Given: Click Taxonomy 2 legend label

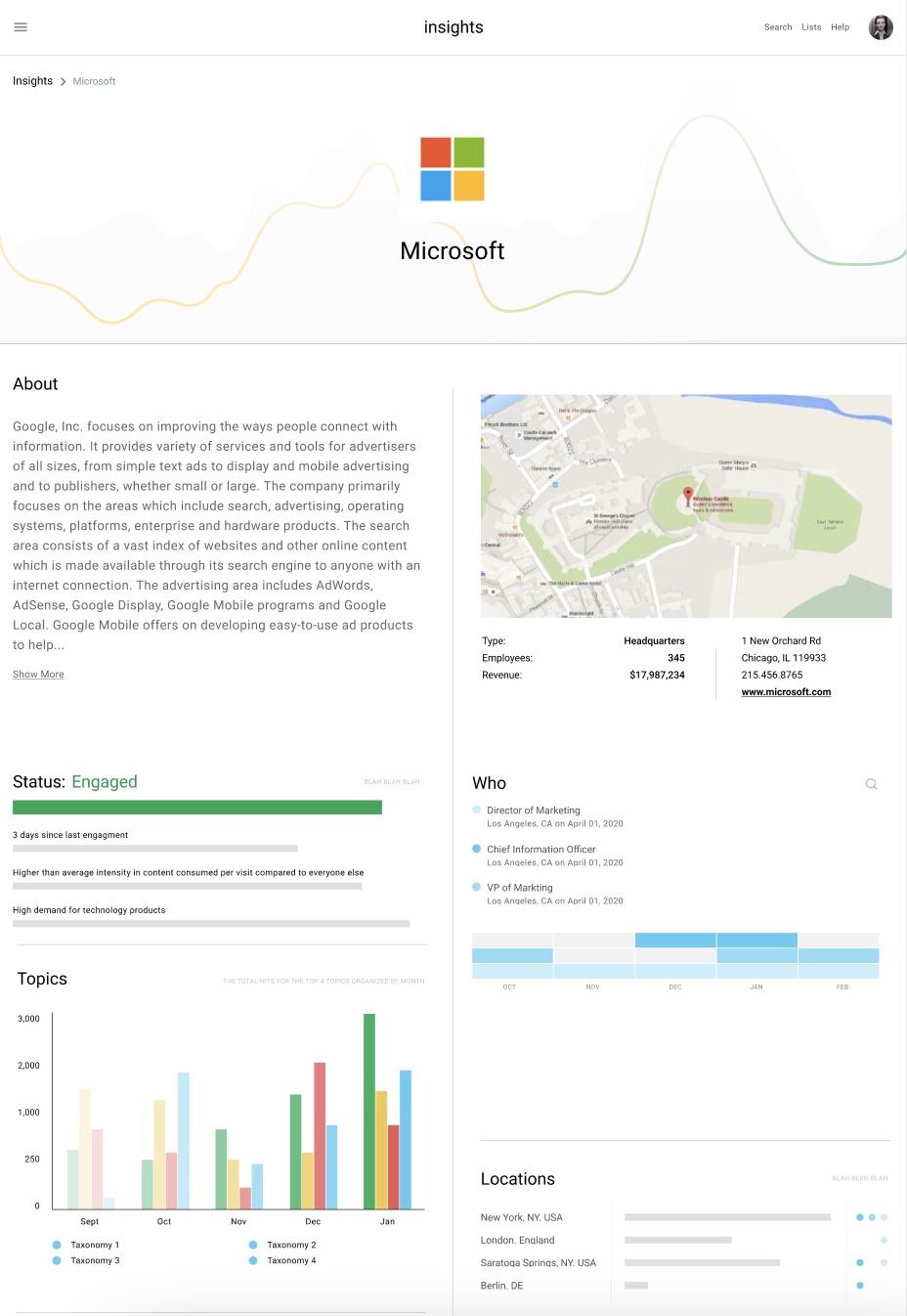Looking at the screenshot, I should 291,1245.
